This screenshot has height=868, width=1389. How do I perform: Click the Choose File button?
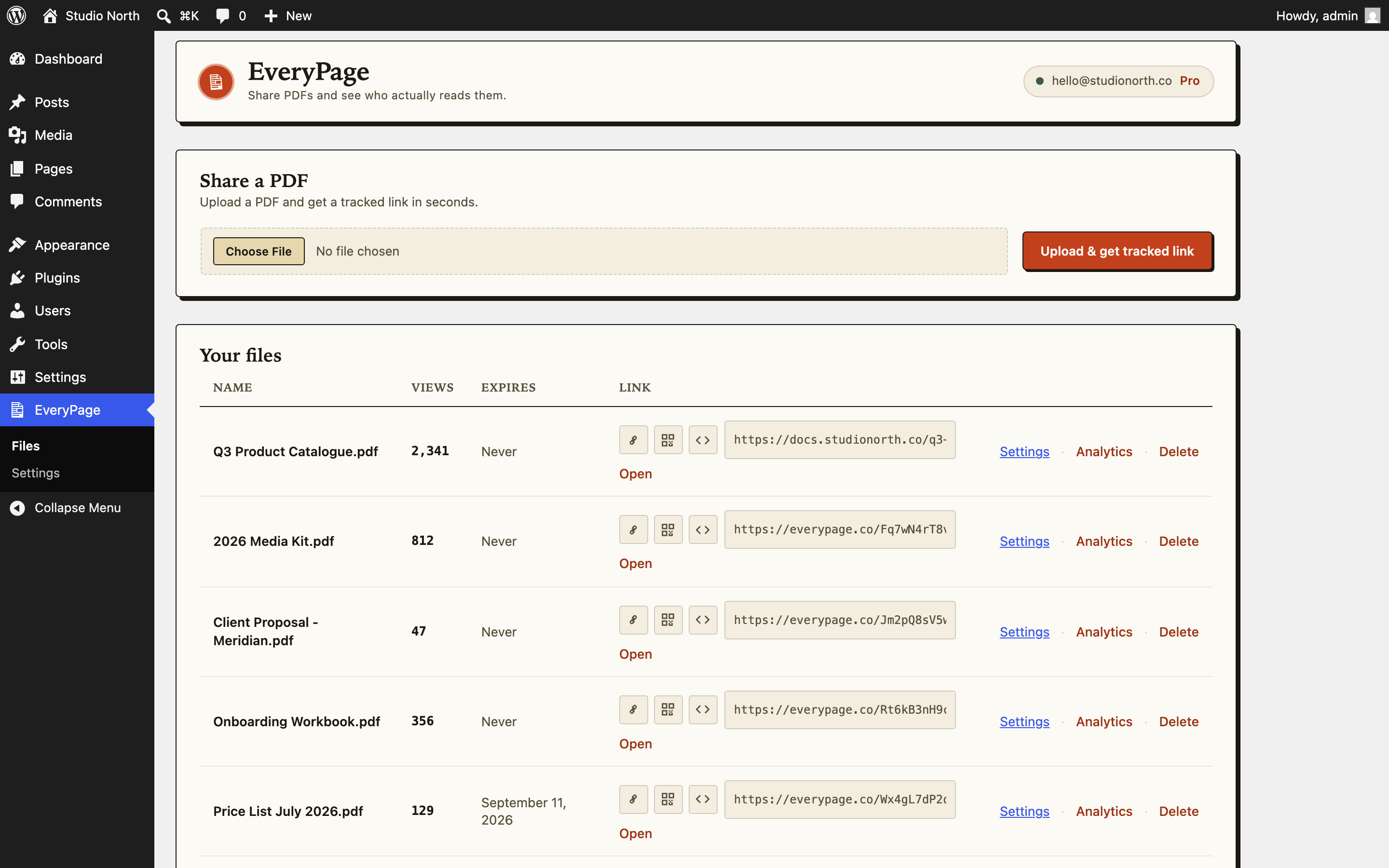pos(259,251)
